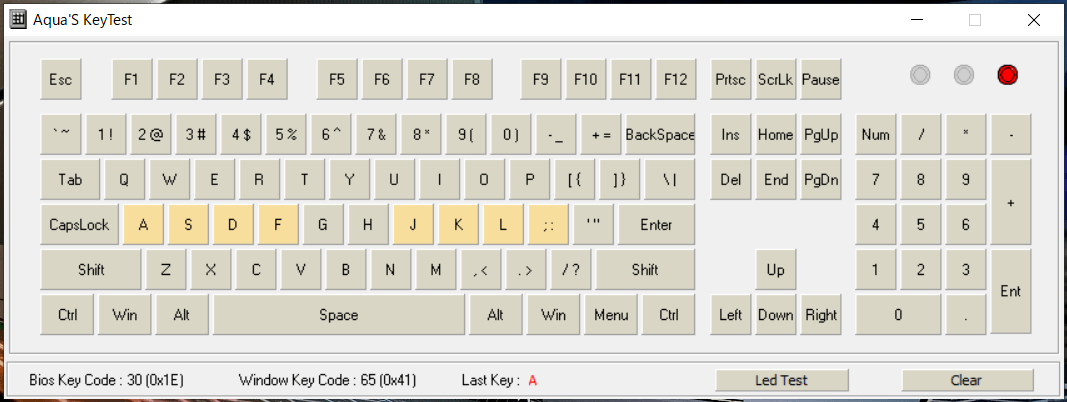
Task: Click the Led Test button
Action: pos(782,380)
